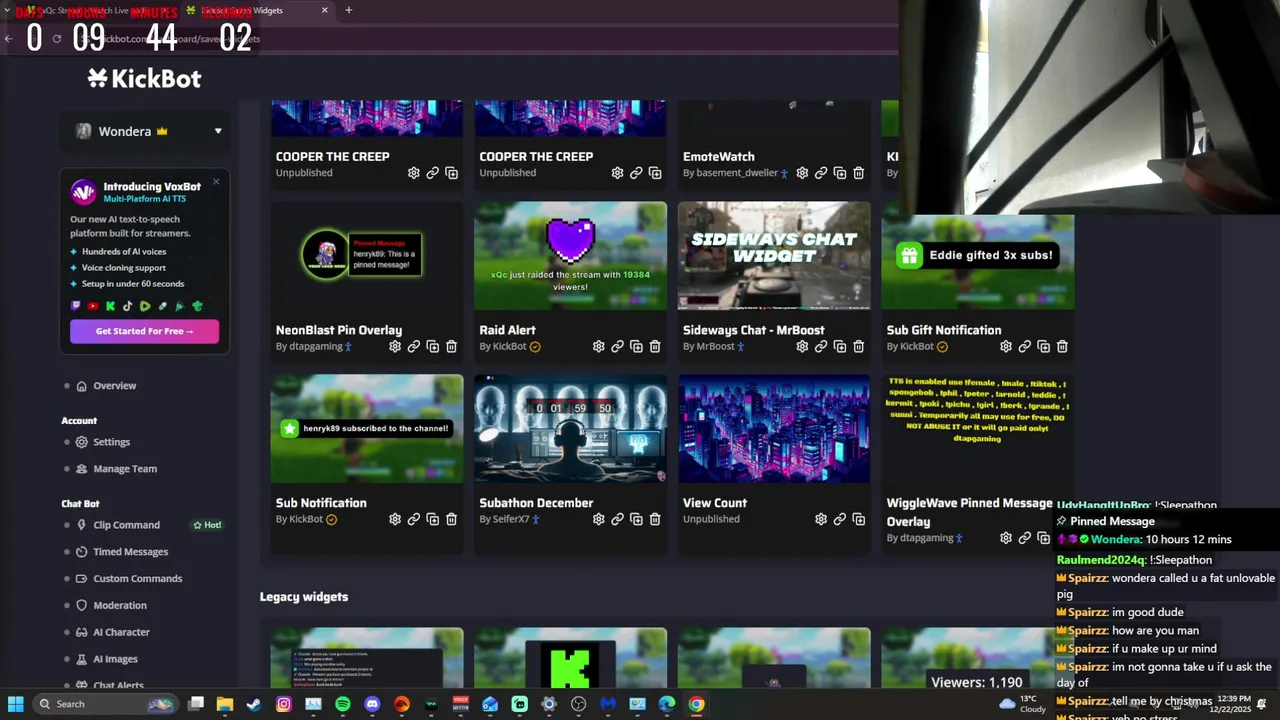Delete the EmoteWatch widget
Image resolution: width=1280 pixels, height=720 pixels.
[x=858, y=173]
